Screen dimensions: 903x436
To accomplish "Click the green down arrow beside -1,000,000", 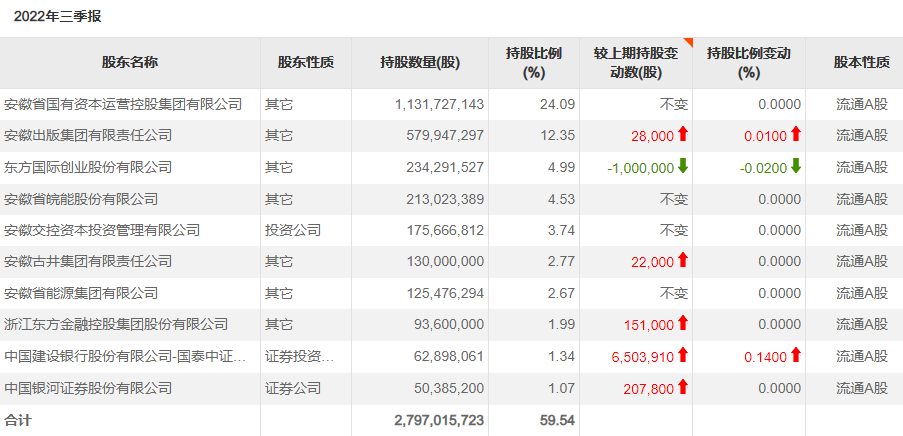I will [683, 166].
